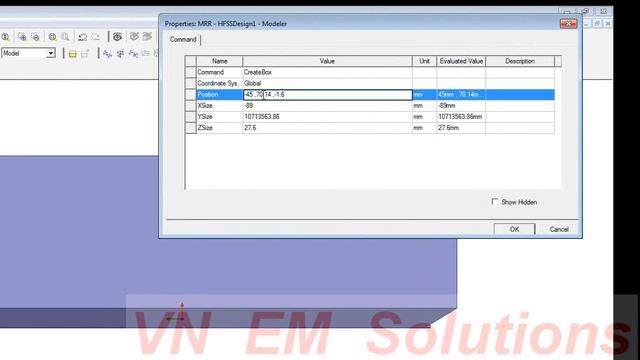640x360 pixels.
Task: Click the greyed forward-arrow toolbar icon
Action: click(x=96, y=37)
